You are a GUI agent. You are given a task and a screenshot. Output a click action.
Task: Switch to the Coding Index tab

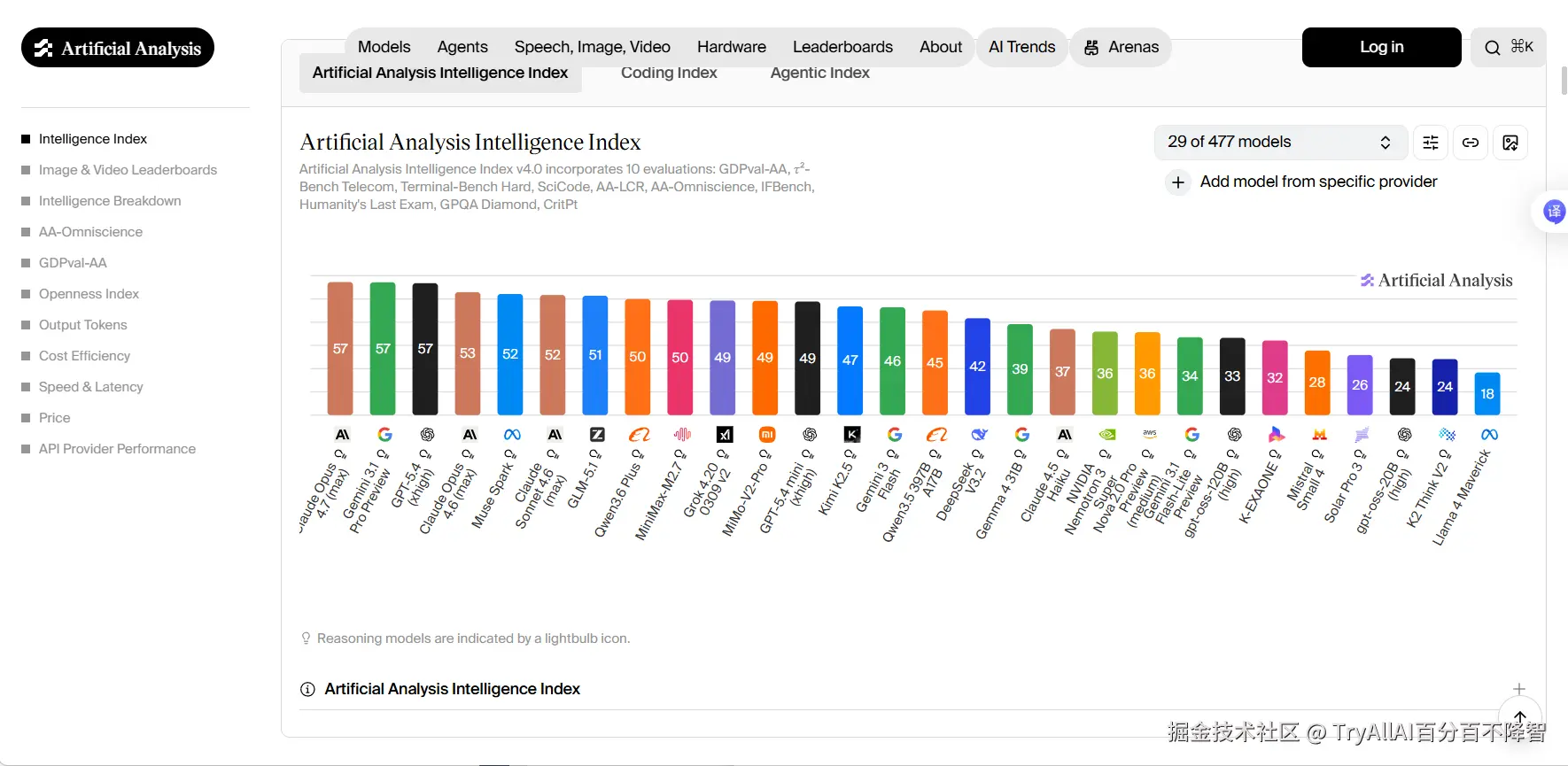tap(669, 73)
